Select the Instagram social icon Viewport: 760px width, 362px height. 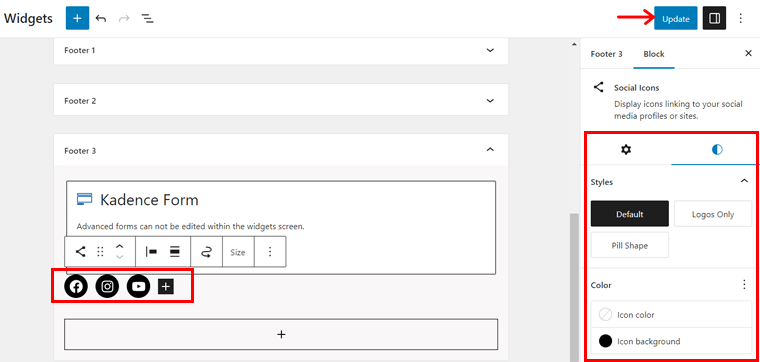108,287
